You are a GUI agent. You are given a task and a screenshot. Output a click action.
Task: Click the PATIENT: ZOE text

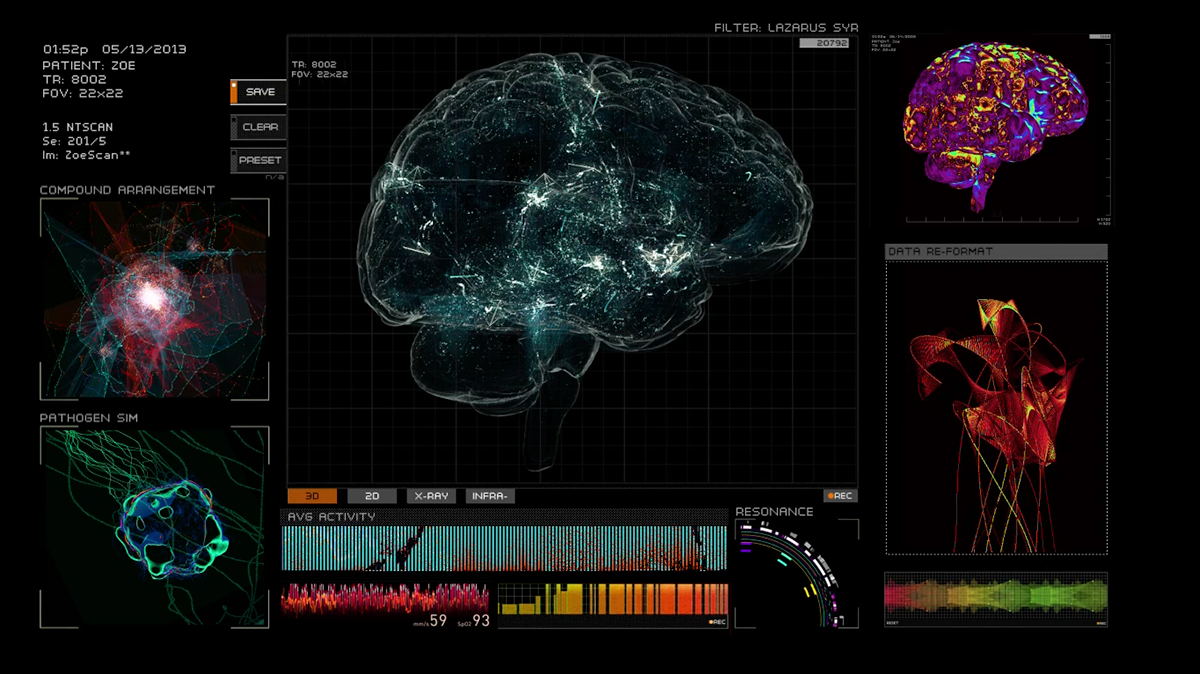click(89, 64)
